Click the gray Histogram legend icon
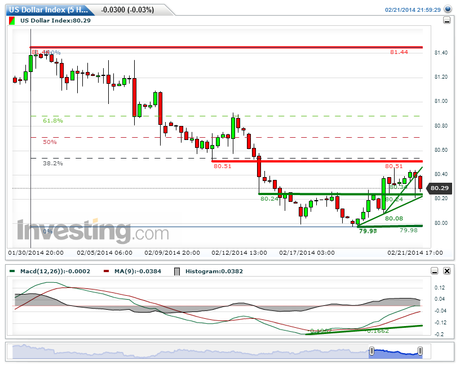The image size is (460, 366). point(177,271)
